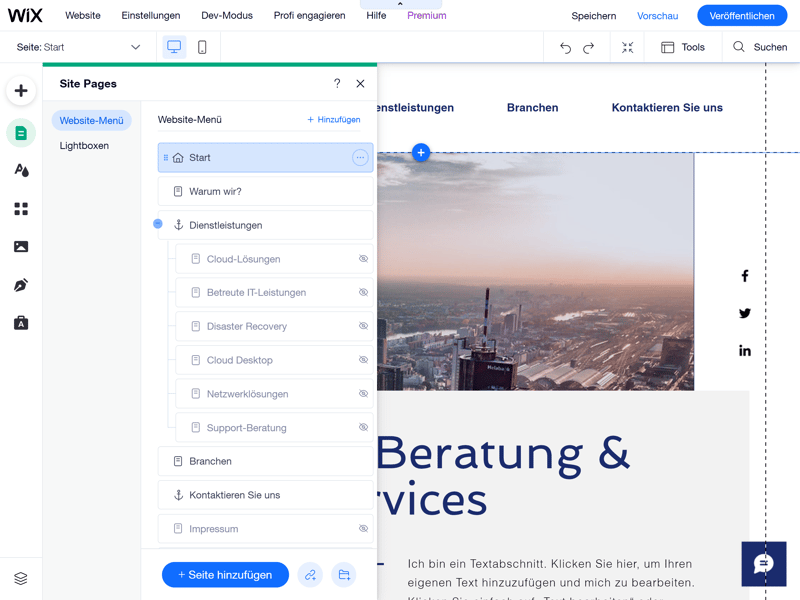The height and width of the screenshot is (600, 800).
Task: Select the Start page row
Action: point(265,158)
